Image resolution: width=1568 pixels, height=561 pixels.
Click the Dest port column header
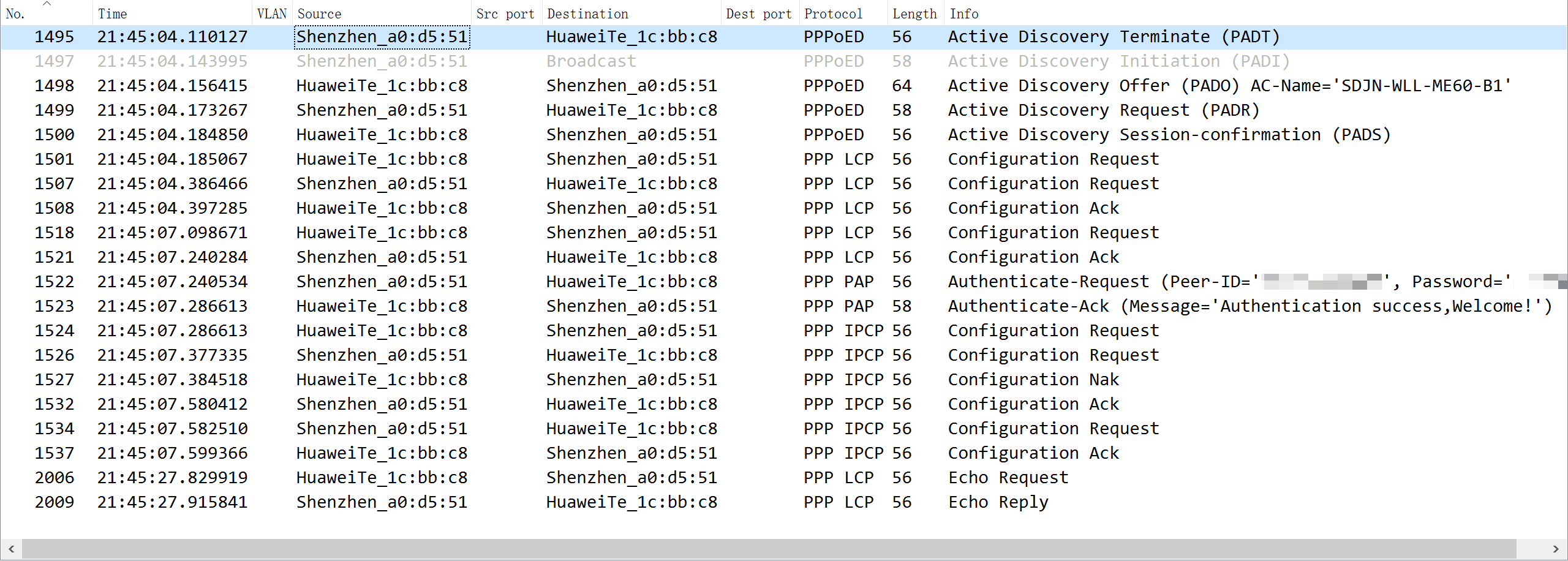click(758, 13)
